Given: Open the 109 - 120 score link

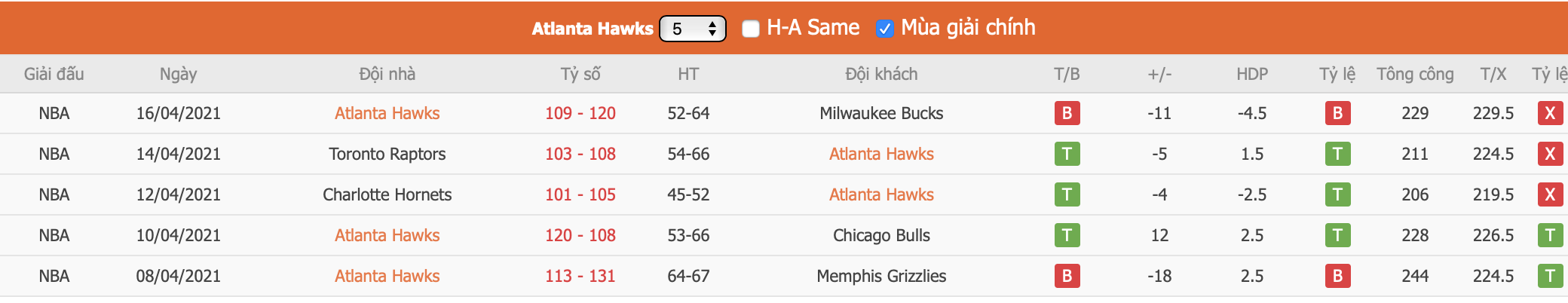Looking at the screenshot, I should coord(580,113).
